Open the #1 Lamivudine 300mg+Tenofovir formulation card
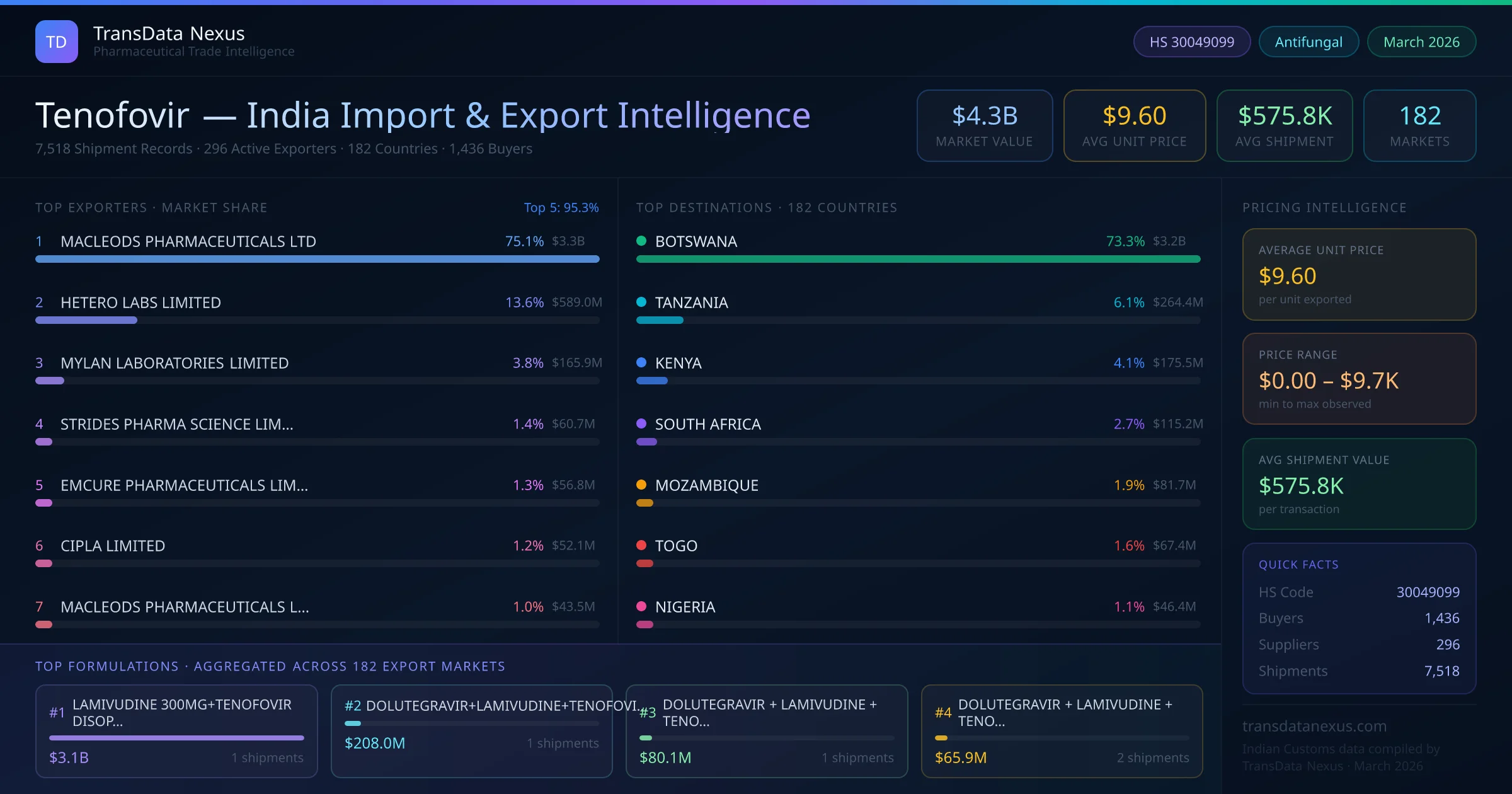This screenshot has width=1512, height=794. click(176, 731)
